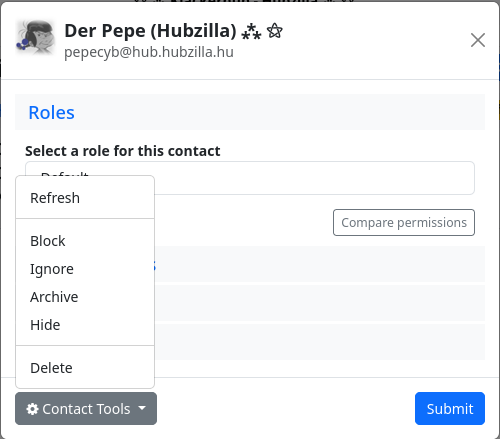Submit the contact role changes

click(x=450, y=409)
